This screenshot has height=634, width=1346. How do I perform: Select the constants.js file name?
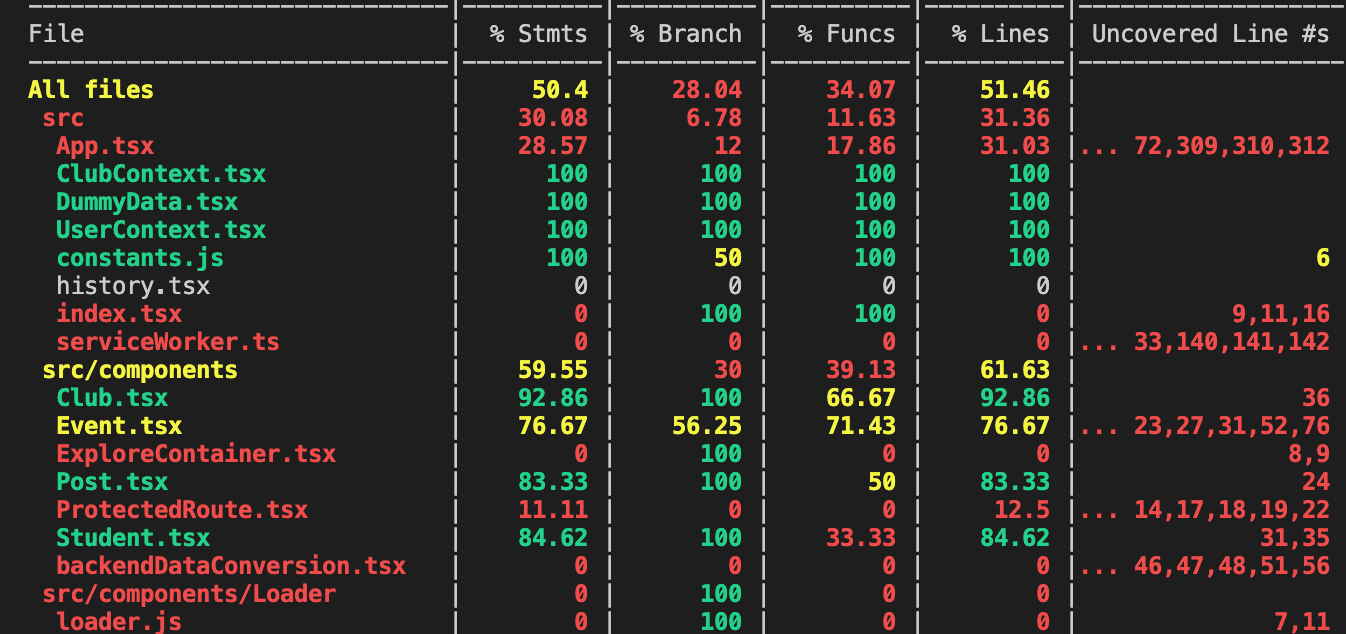[140, 258]
